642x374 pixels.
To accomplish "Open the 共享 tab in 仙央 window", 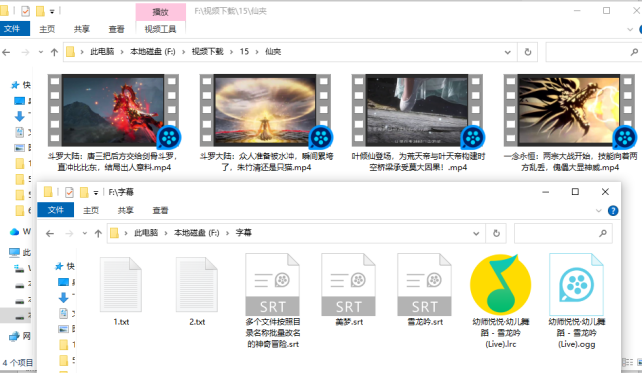I will click(x=81, y=29).
